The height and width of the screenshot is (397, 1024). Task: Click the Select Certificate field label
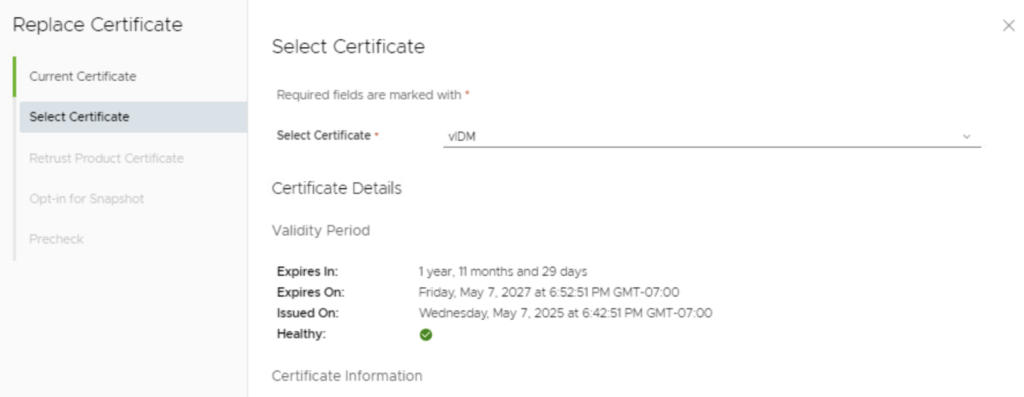coord(327,135)
